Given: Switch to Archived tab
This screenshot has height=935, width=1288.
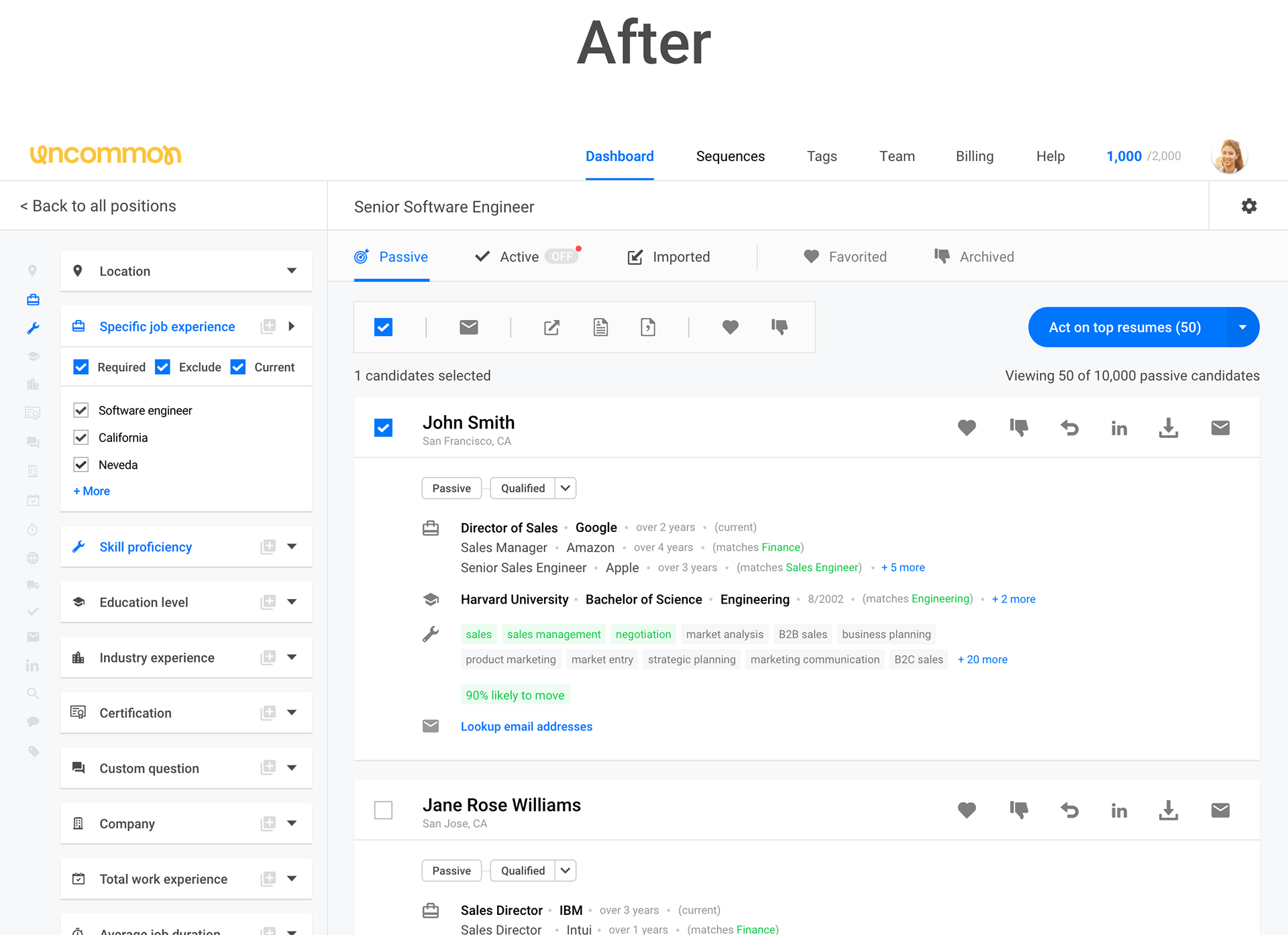Looking at the screenshot, I should [974, 257].
